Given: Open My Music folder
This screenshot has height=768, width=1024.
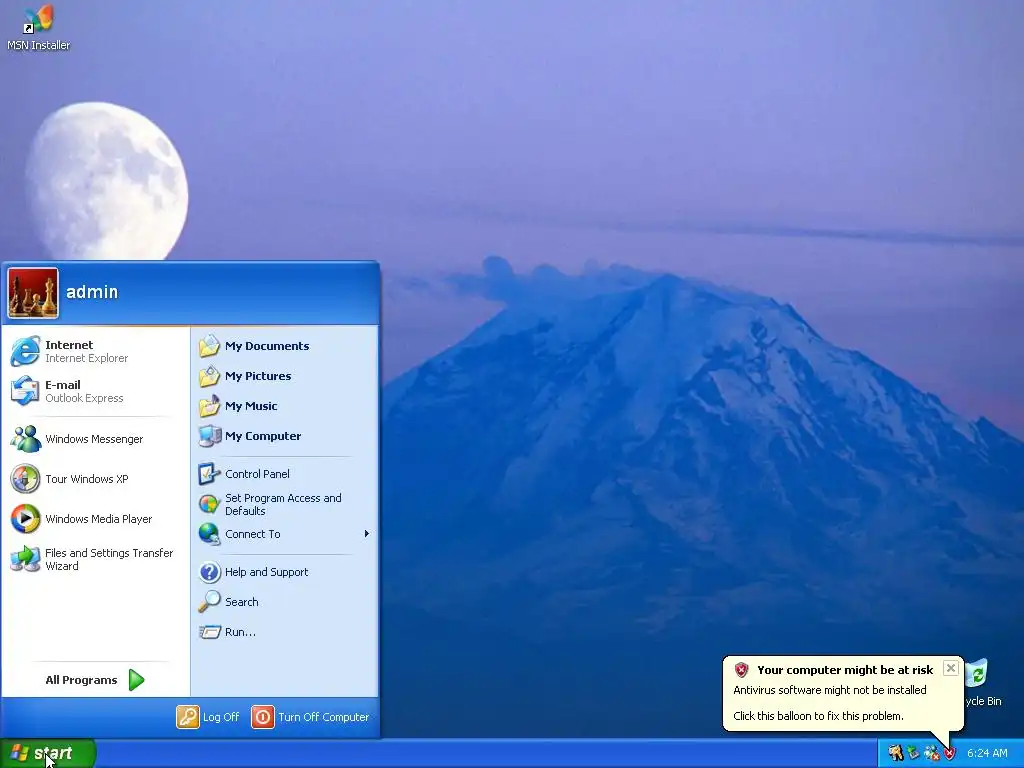Looking at the screenshot, I should click(x=285, y=406).
